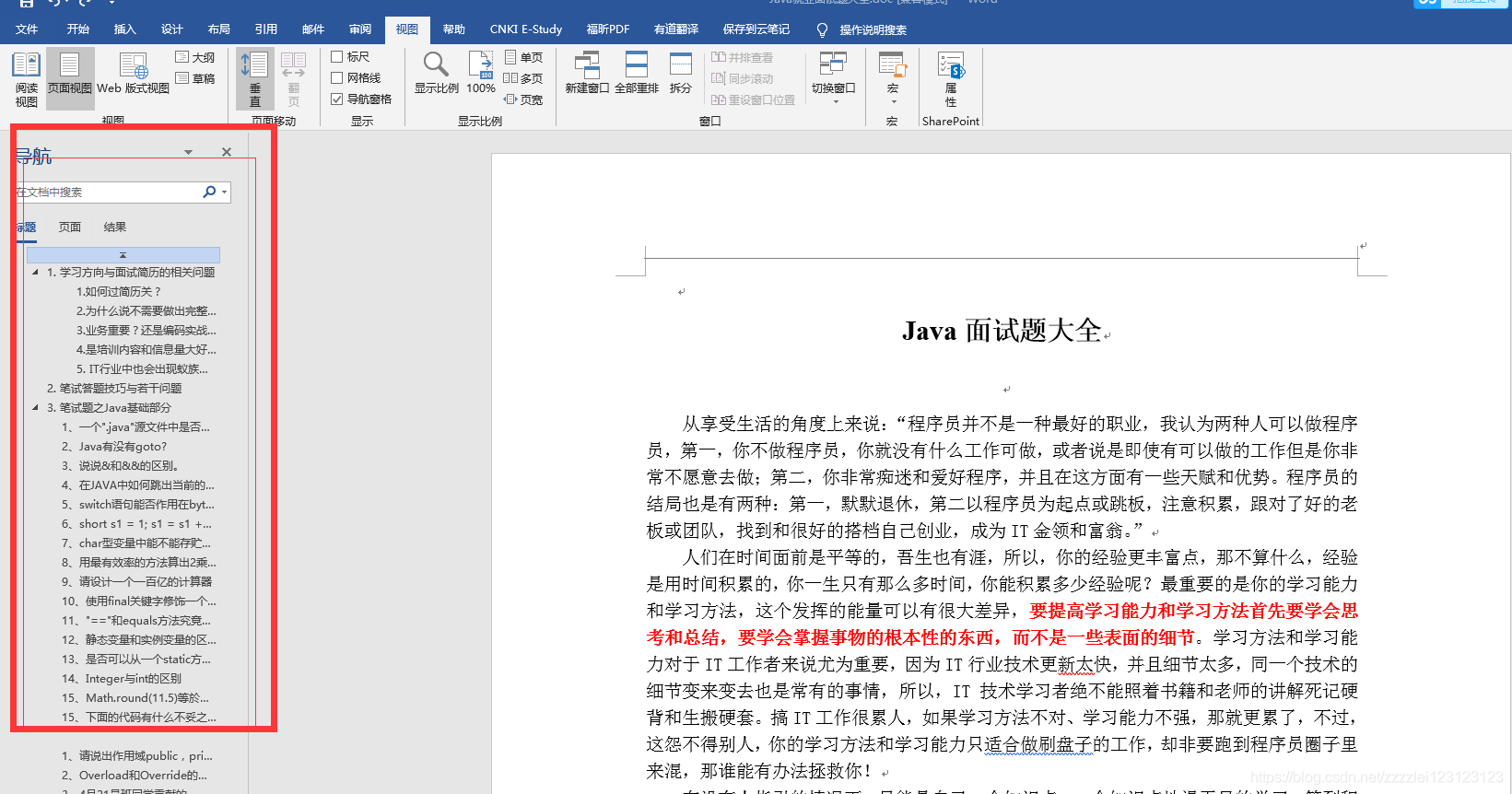This screenshot has width=1512, height=794.
Task: Click the search magnifier in navigation pane
Action: point(209,192)
